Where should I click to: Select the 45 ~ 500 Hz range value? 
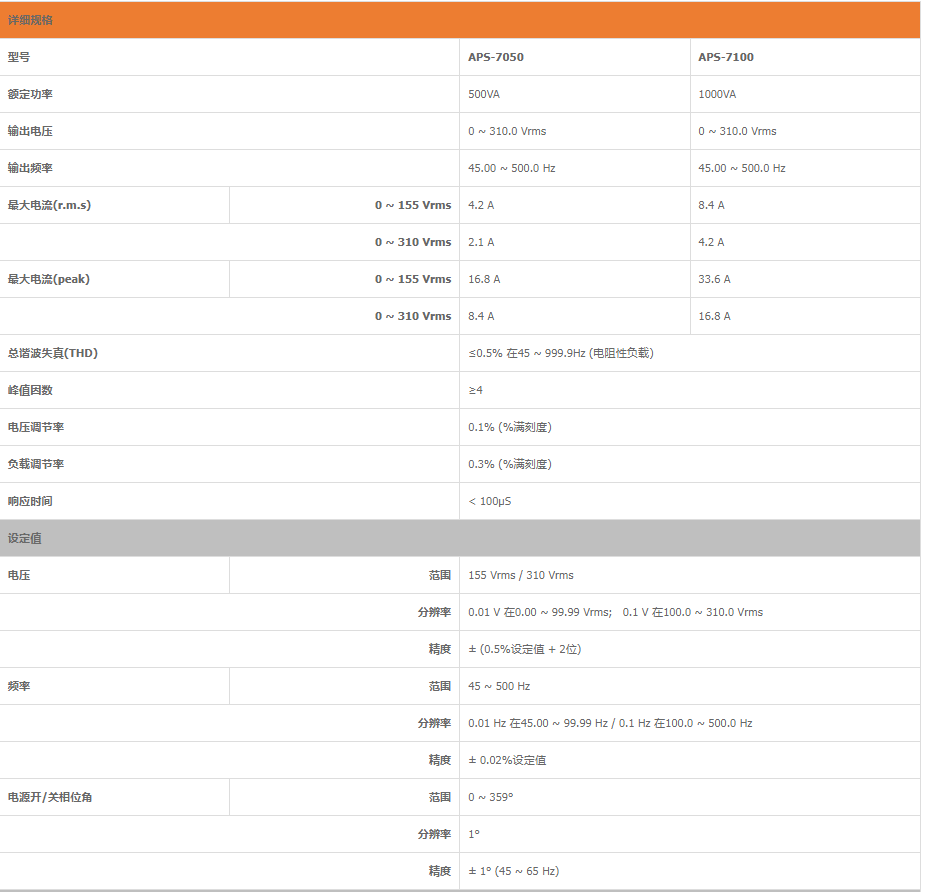tap(499, 686)
